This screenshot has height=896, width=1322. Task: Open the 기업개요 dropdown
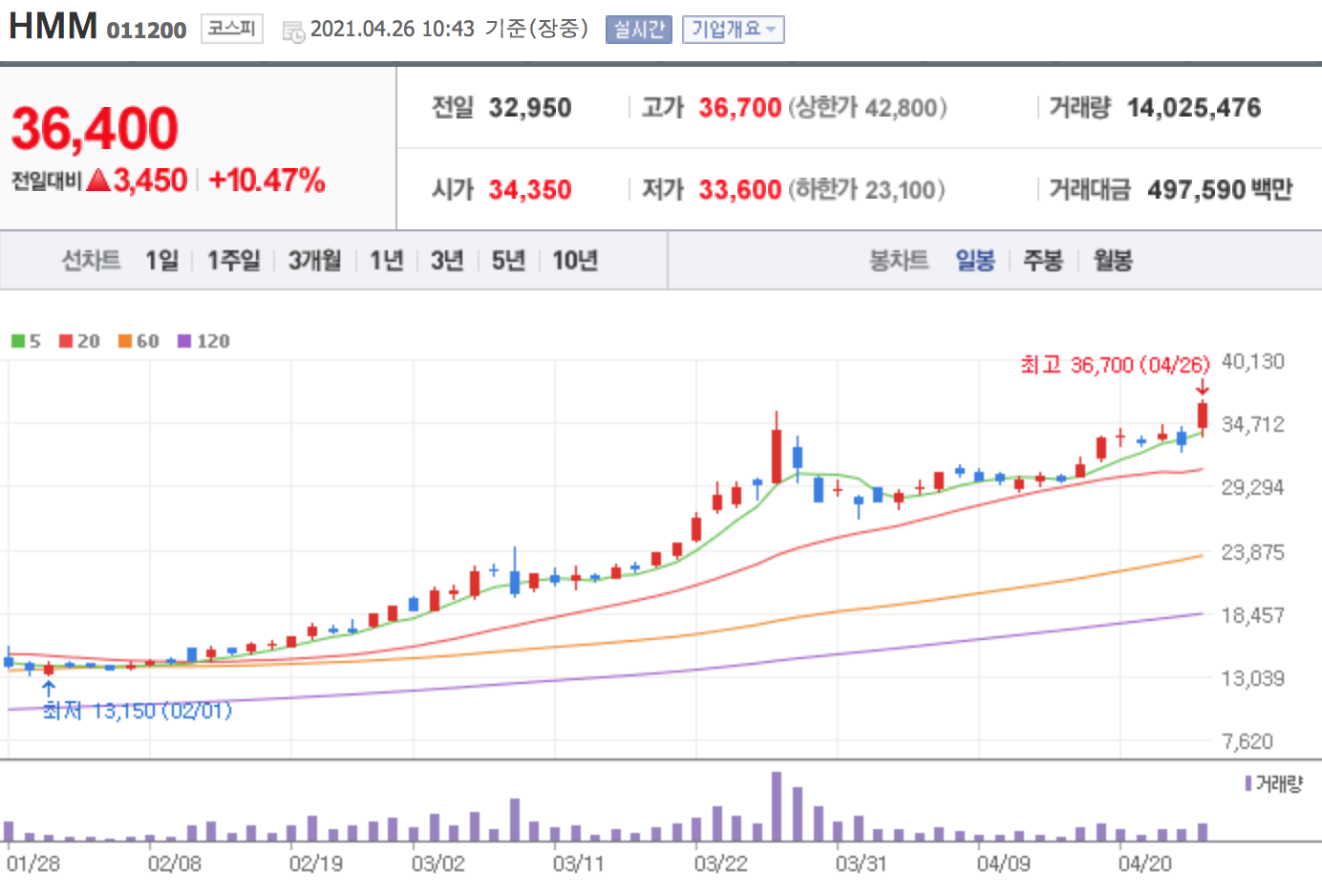733,30
